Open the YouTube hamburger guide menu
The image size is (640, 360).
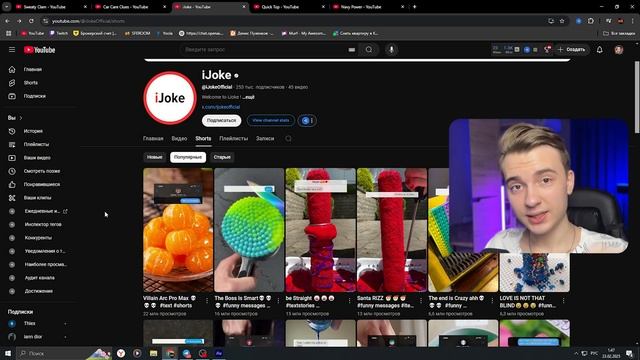pos(12,49)
